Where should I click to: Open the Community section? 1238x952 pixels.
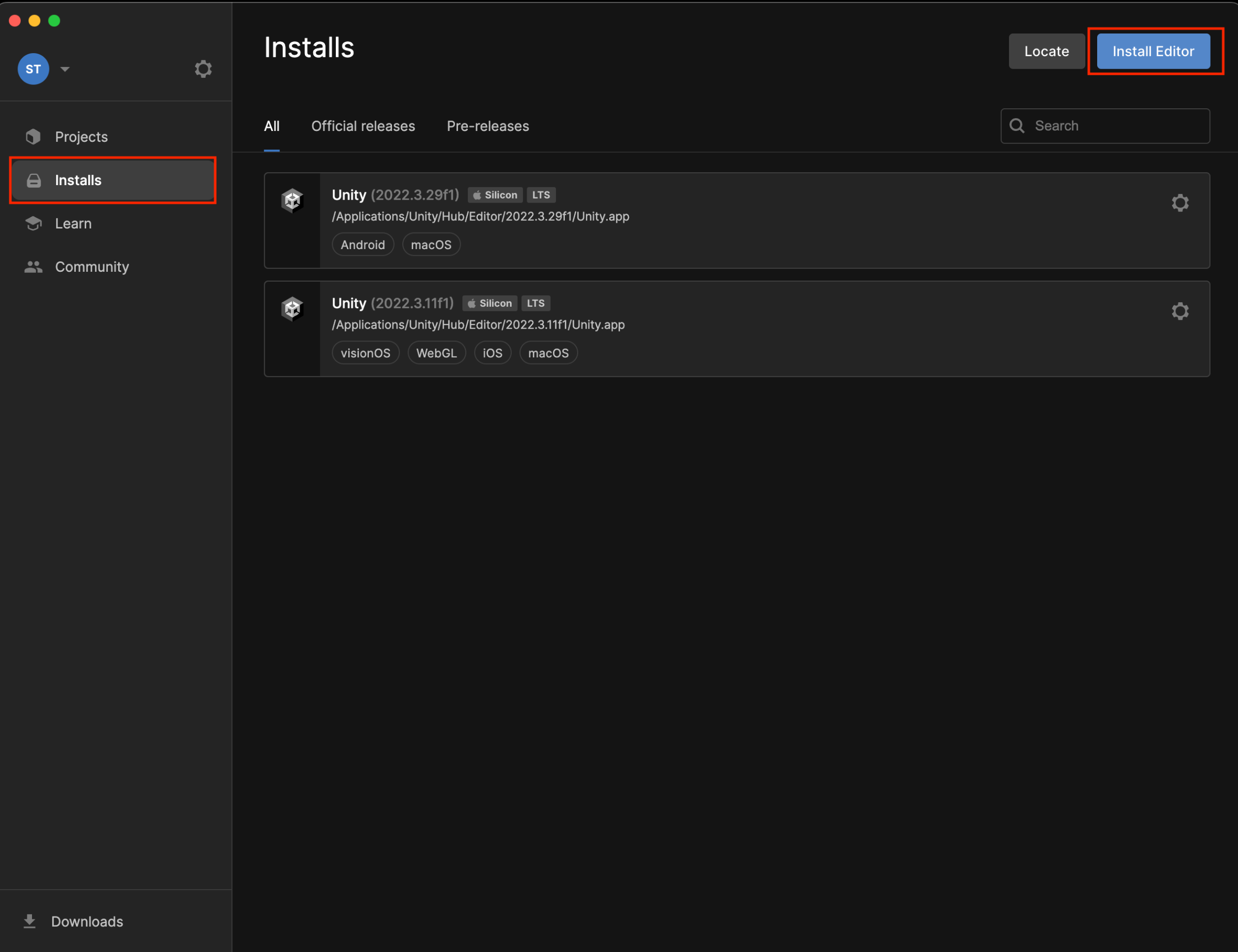pos(113,267)
